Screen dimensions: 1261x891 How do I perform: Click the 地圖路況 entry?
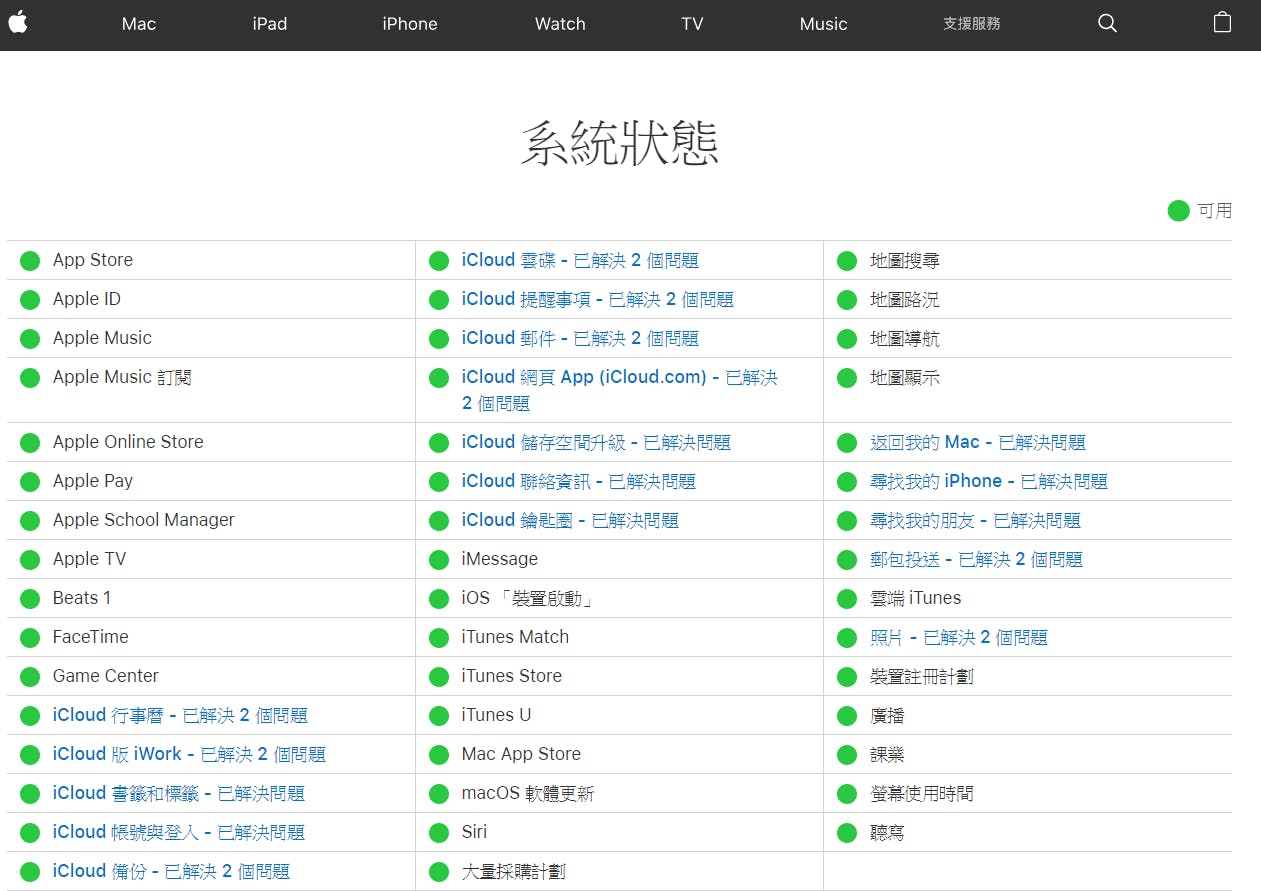tap(905, 299)
